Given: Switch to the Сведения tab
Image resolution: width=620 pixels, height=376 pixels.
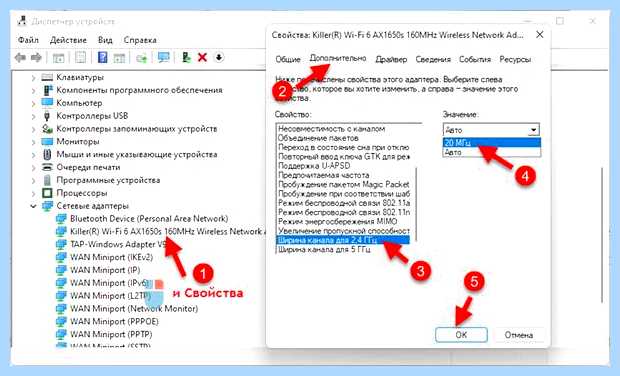Looking at the screenshot, I should [x=433, y=59].
